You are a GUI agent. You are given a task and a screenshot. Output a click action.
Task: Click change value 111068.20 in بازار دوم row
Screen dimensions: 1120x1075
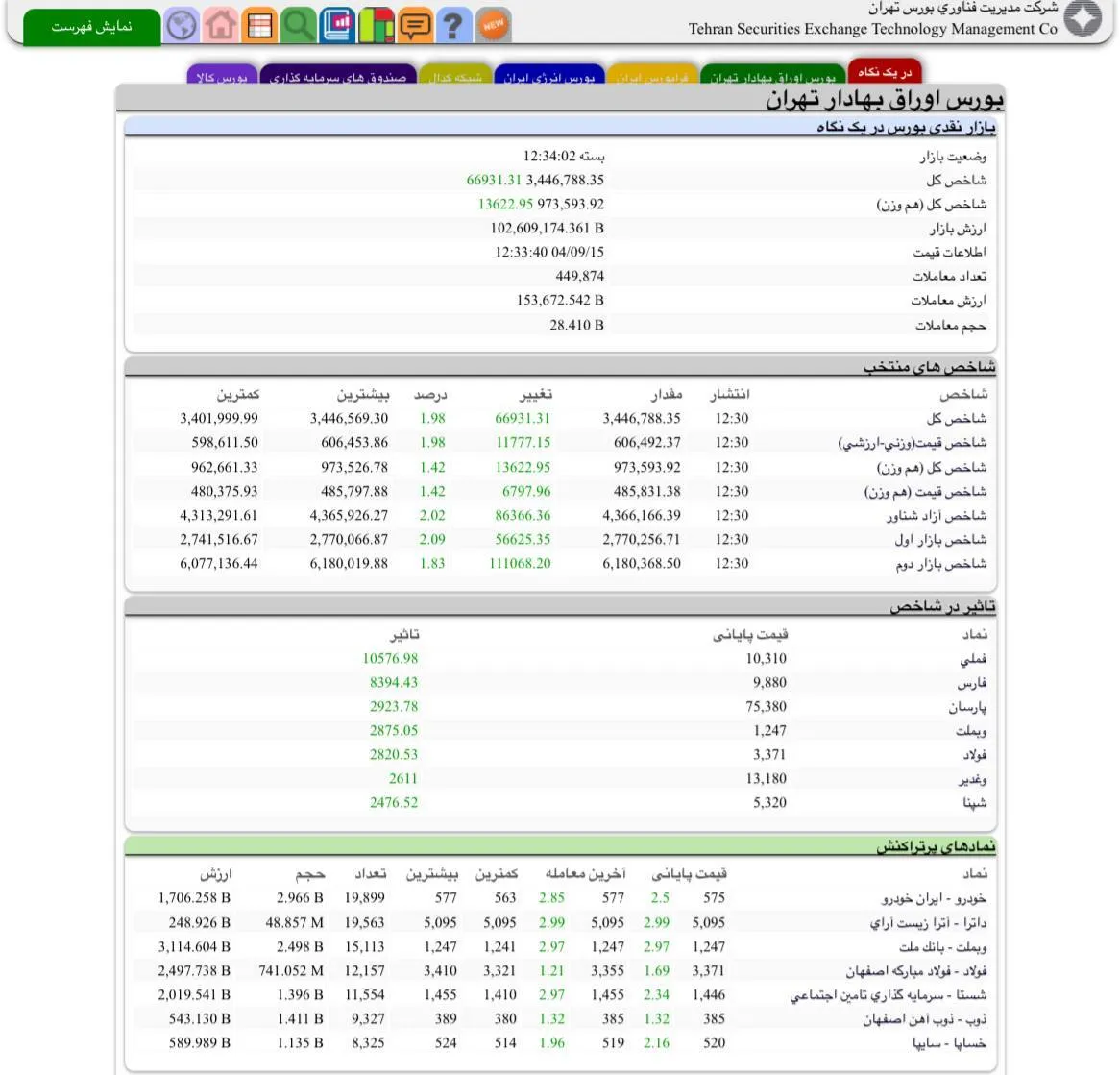click(x=520, y=564)
